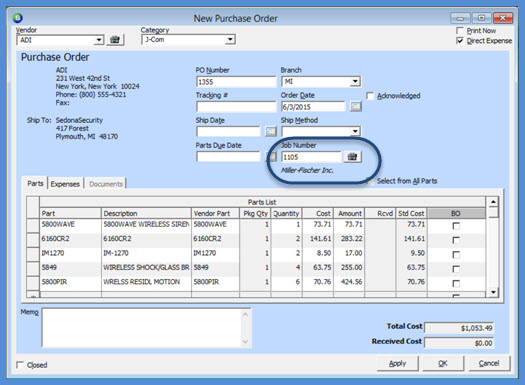
Task: Click quantity cell 6 for 5800PIR
Action: point(286,282)
